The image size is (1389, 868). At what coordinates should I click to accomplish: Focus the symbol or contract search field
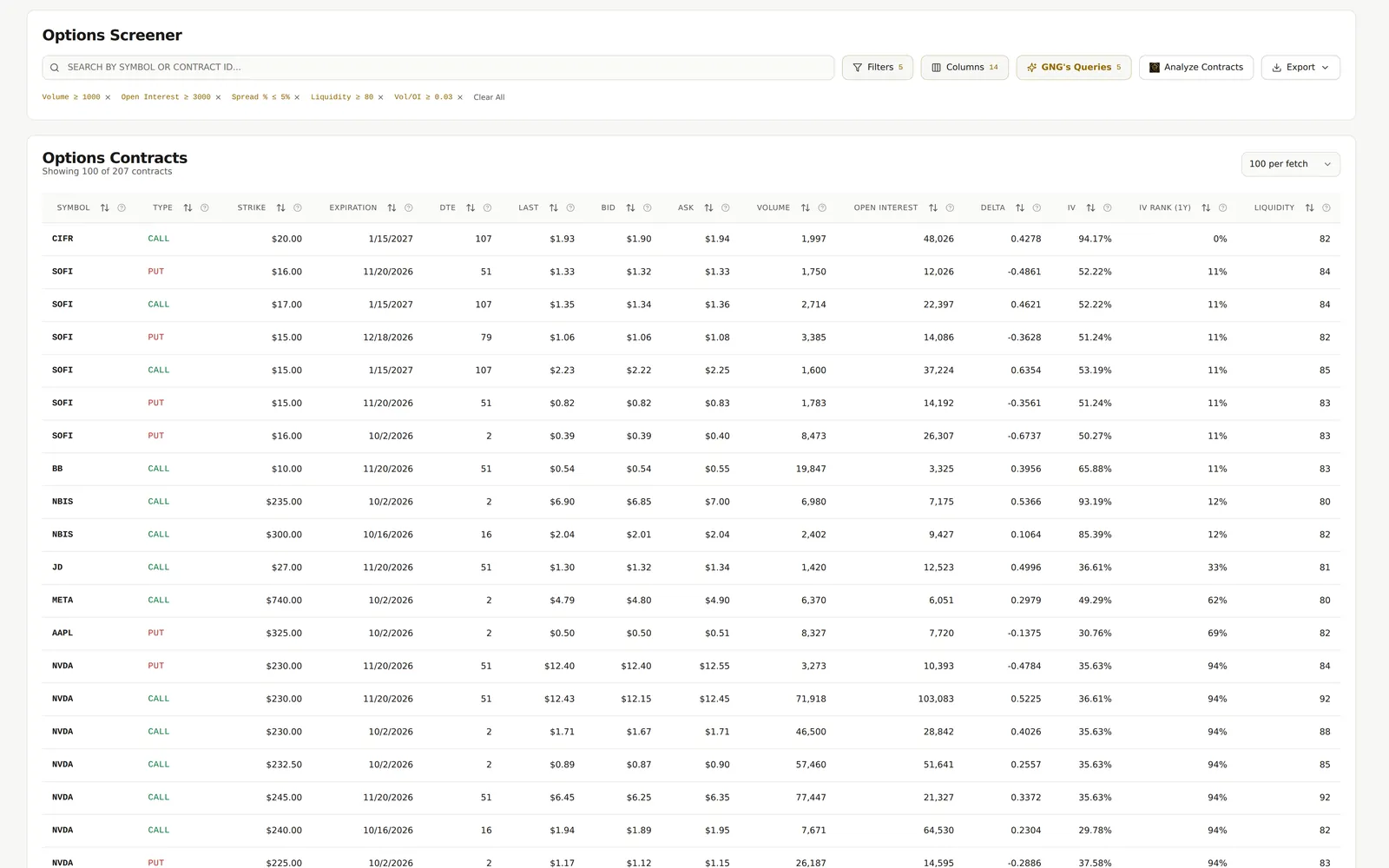[438, 68]
